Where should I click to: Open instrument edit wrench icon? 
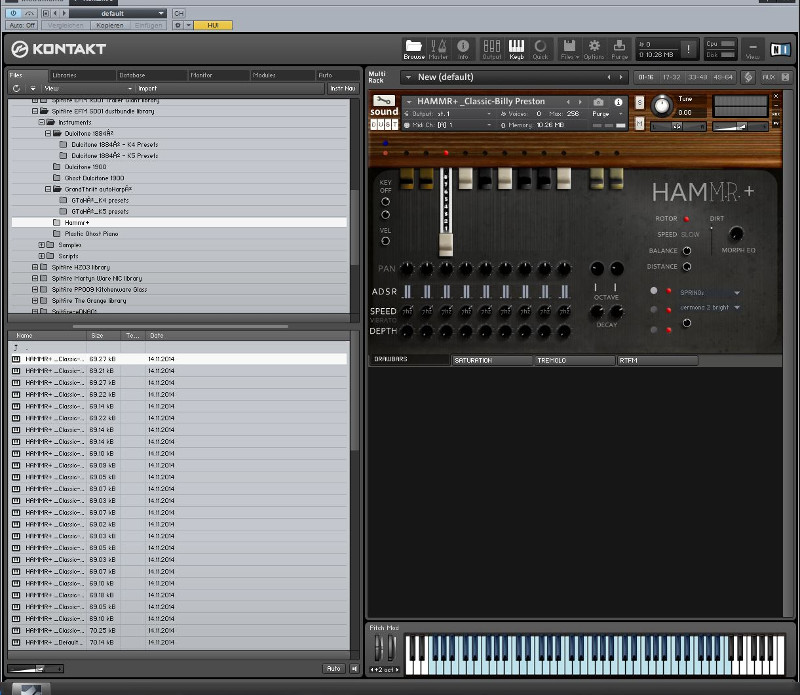[x=384, y=101]
